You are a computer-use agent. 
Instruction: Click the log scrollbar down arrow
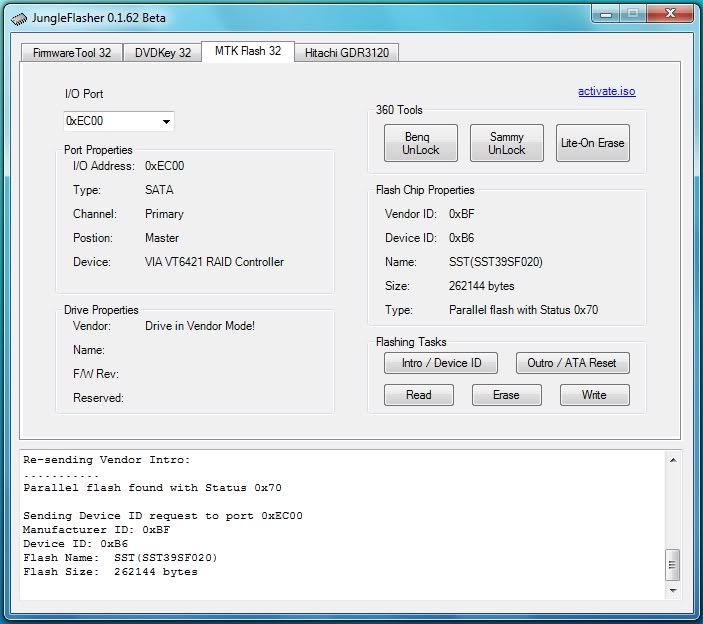[x=673, y=590]
